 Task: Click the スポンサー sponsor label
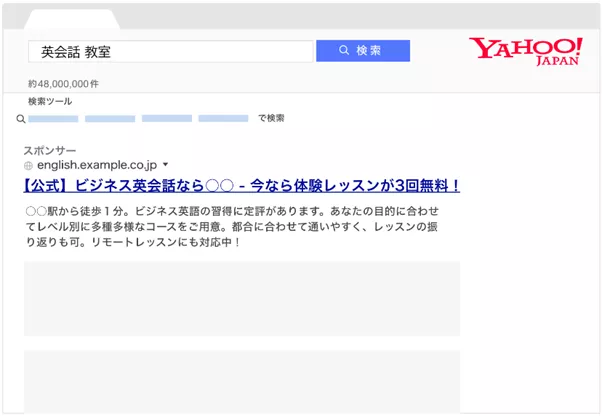pyautogui.click(x=50, y=150)
